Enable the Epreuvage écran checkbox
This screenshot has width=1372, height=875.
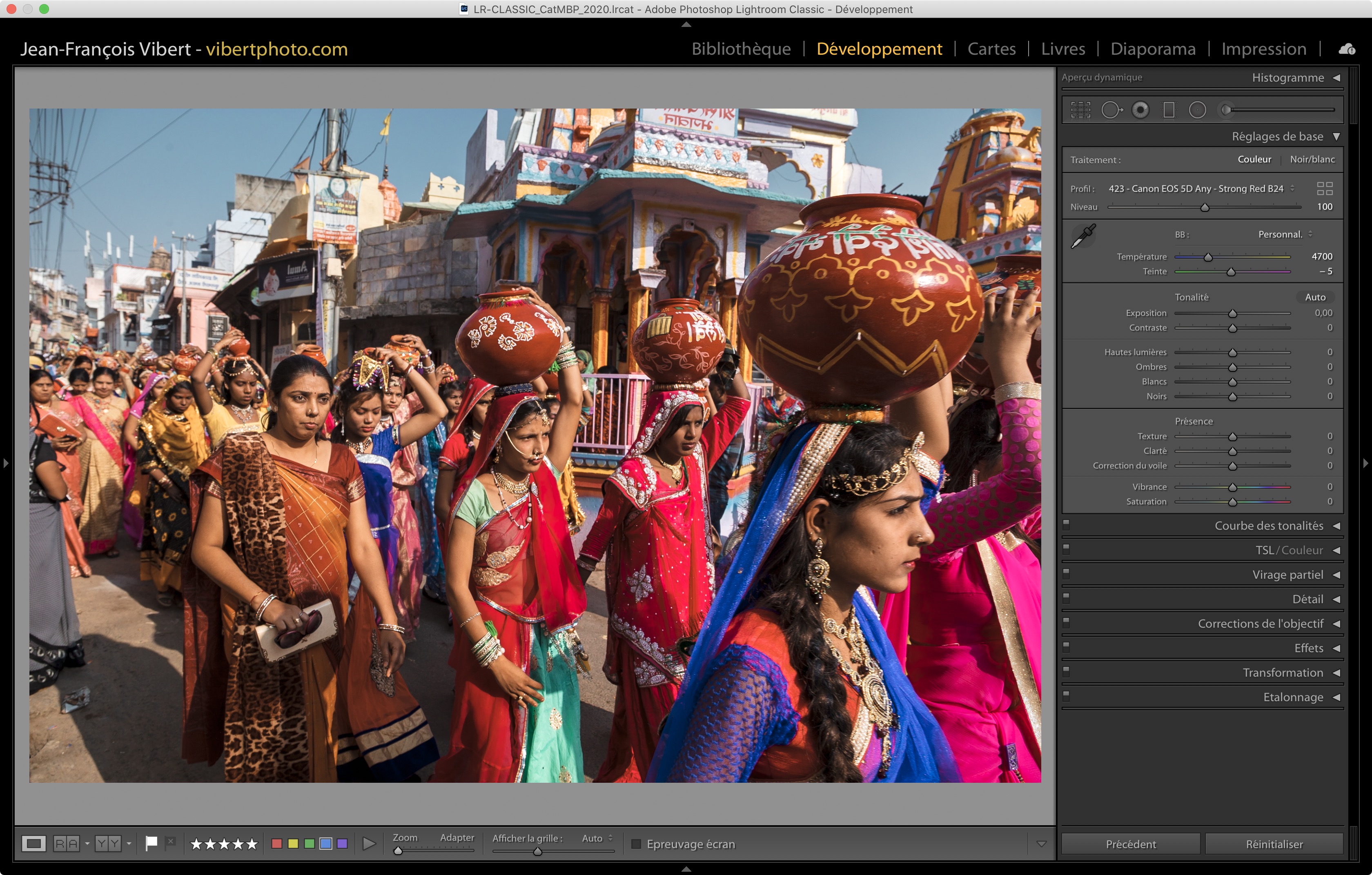637,844
